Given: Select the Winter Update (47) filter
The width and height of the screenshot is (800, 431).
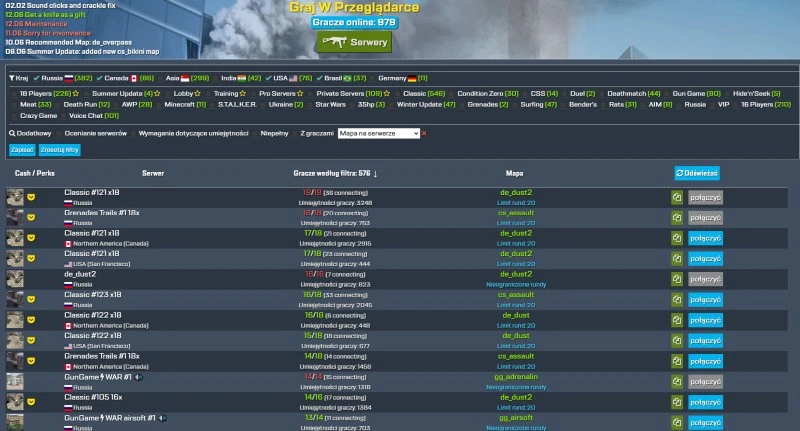Looking at the screenshot, I should click(x=392, y=105).
